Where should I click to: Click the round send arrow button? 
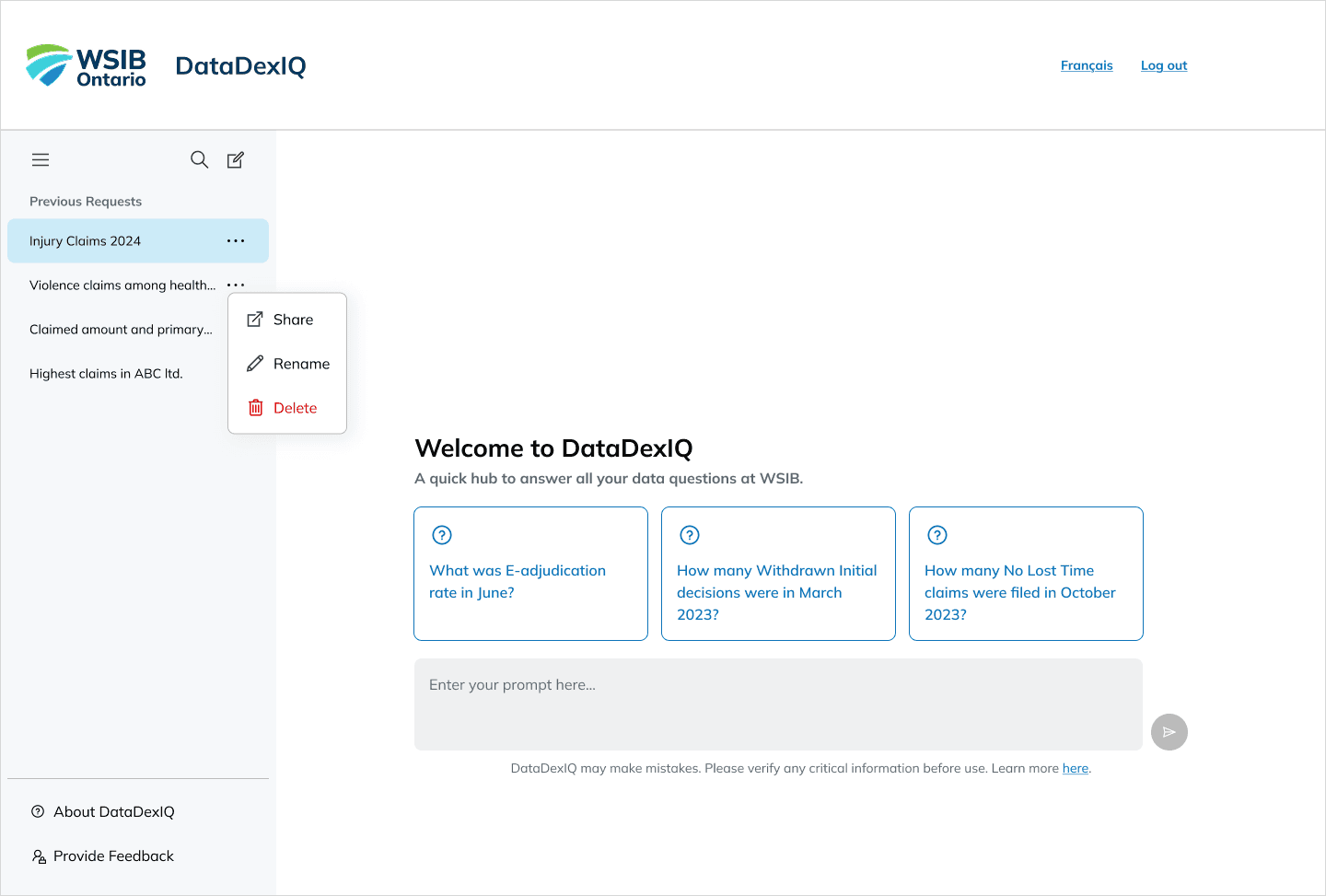tap(1169, 732)
